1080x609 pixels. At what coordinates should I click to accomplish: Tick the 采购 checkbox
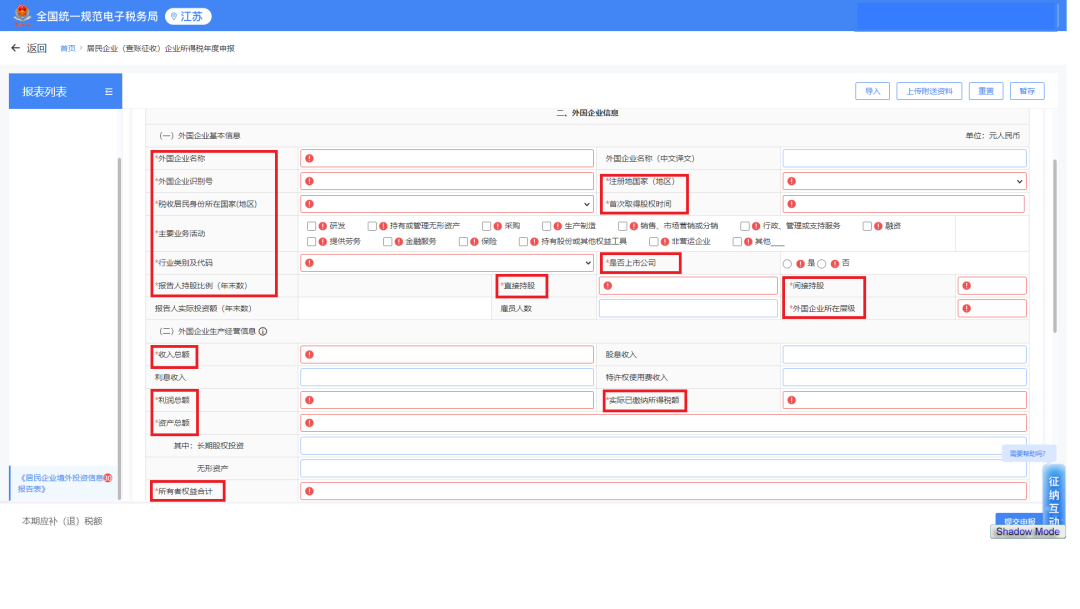[x=486, y=226]
